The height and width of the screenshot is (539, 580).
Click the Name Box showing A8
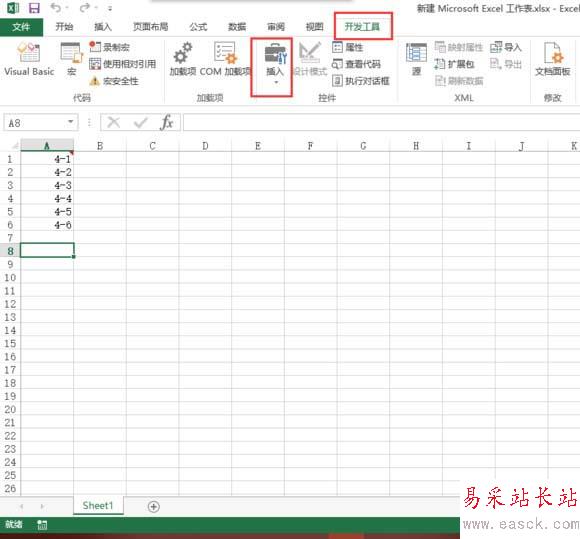pyautogui.click(x=36, y=122)
